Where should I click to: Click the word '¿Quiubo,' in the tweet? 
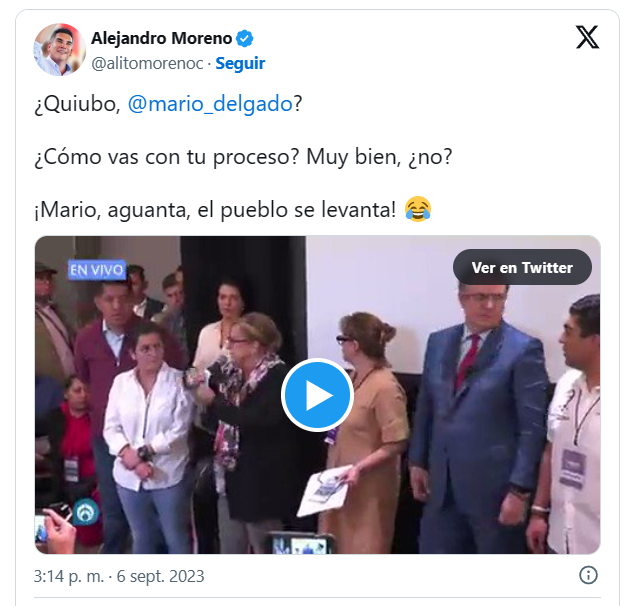tap(77, 104)
